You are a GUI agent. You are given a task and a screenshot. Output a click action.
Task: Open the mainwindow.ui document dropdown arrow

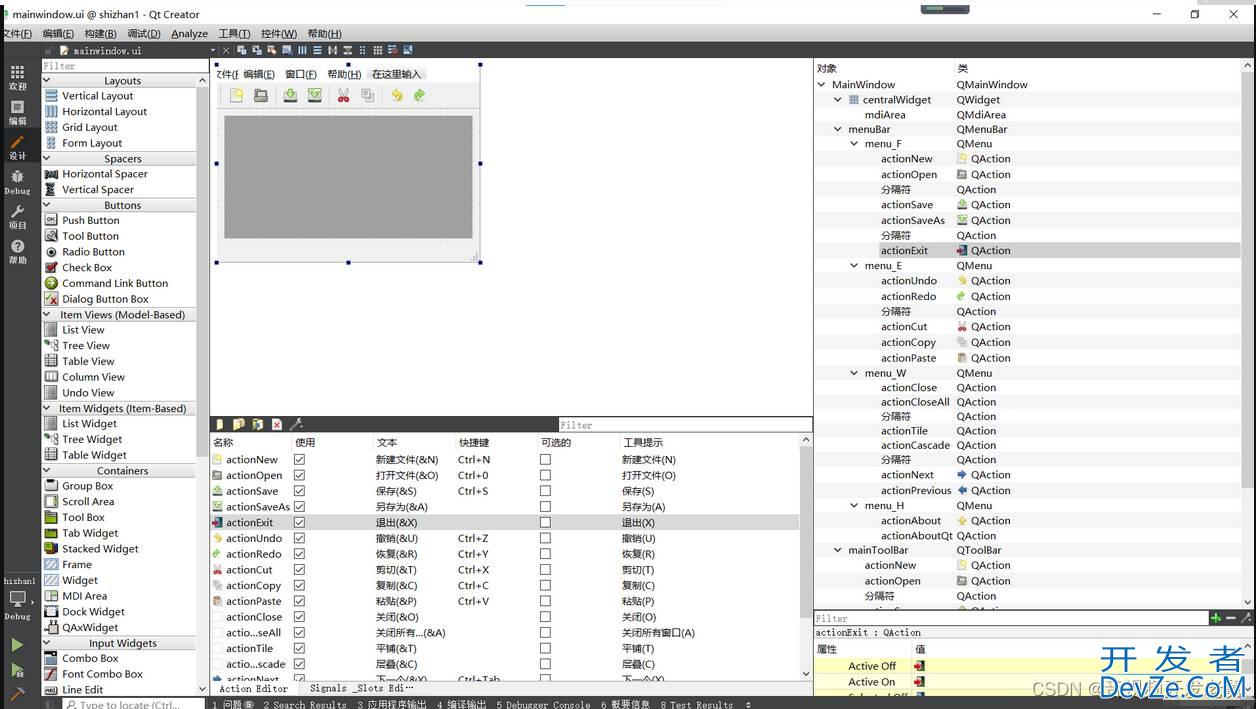[213, 50]
